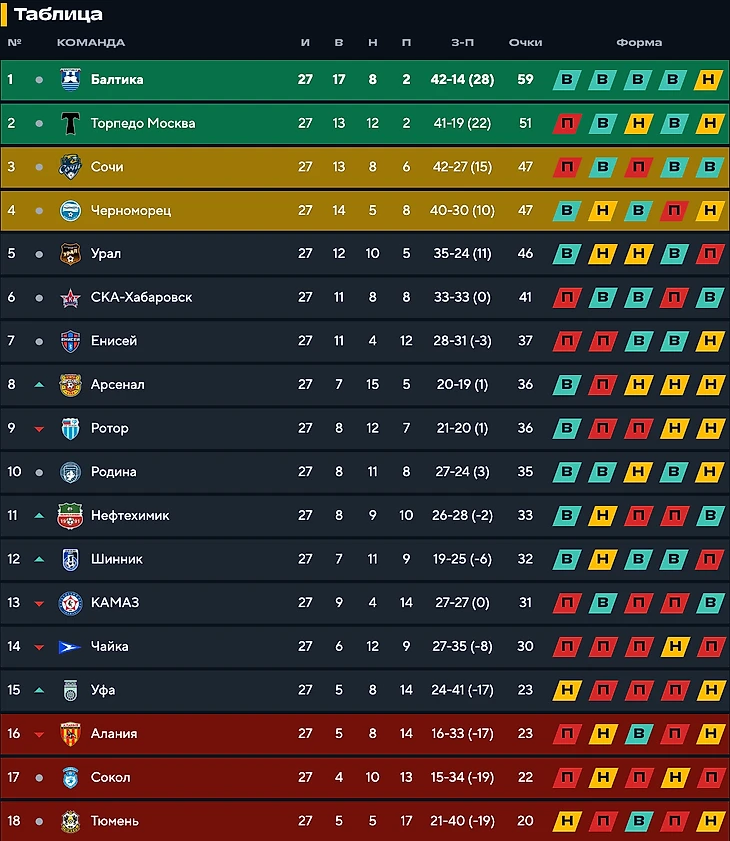Click the КАМАЗ team name

click(x=114, y=602)
